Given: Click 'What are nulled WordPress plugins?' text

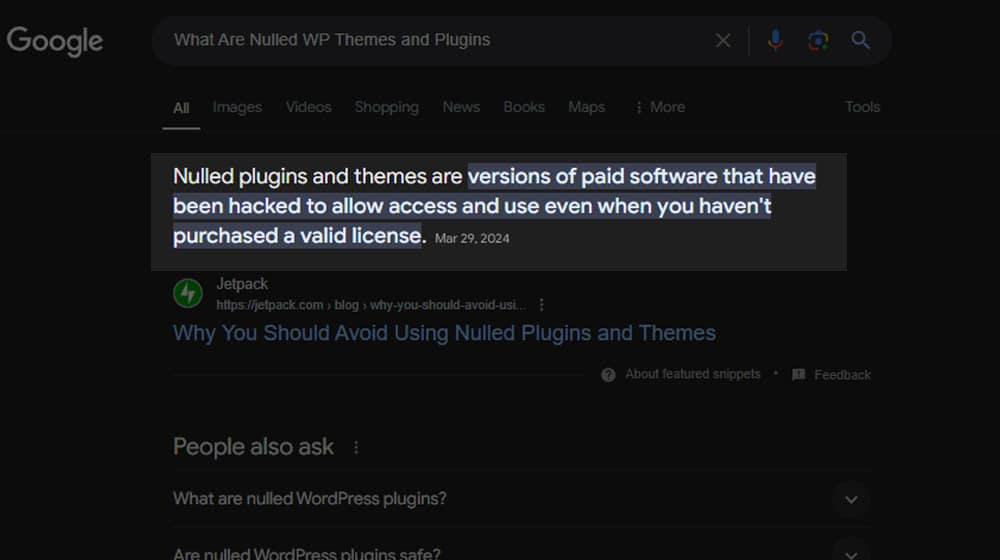Looking at the screenshot, I should coord(309,499).
